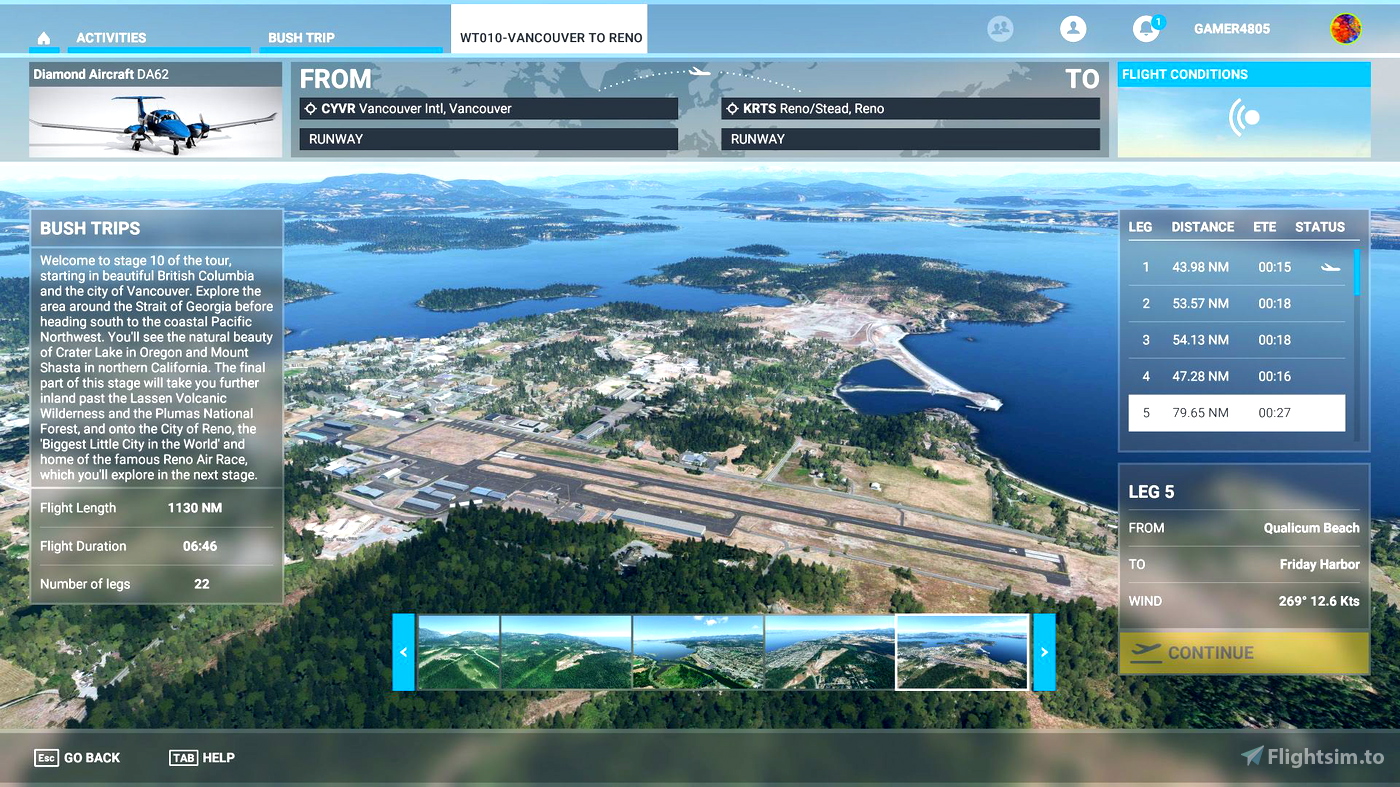The image size is (1400, 787).
Task: Select the third thumbnail showing the bay
Action: pyautogui.click(x=698, y=652)
